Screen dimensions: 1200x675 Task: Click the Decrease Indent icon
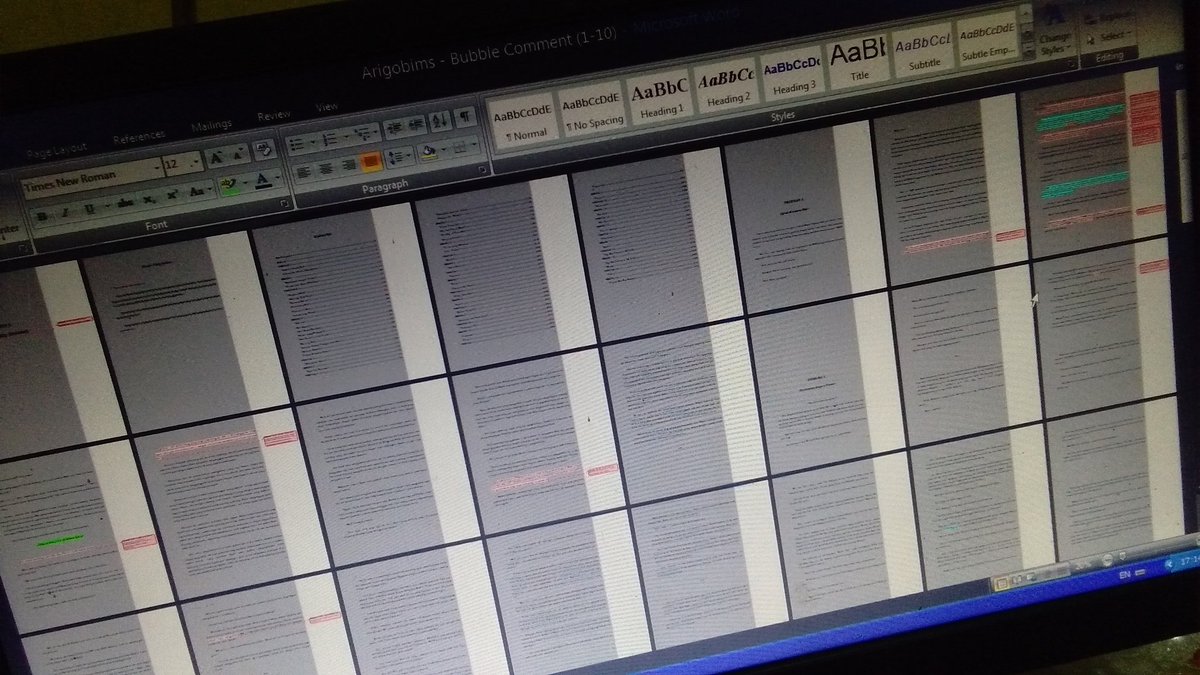394,127
